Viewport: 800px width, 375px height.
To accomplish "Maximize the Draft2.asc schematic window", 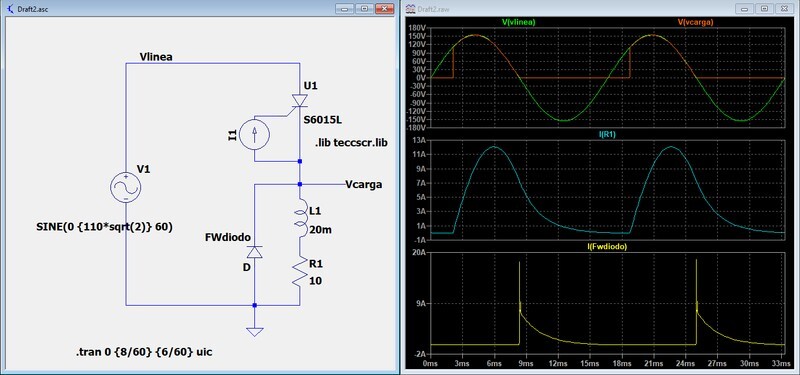I will (x=365, y=9).
